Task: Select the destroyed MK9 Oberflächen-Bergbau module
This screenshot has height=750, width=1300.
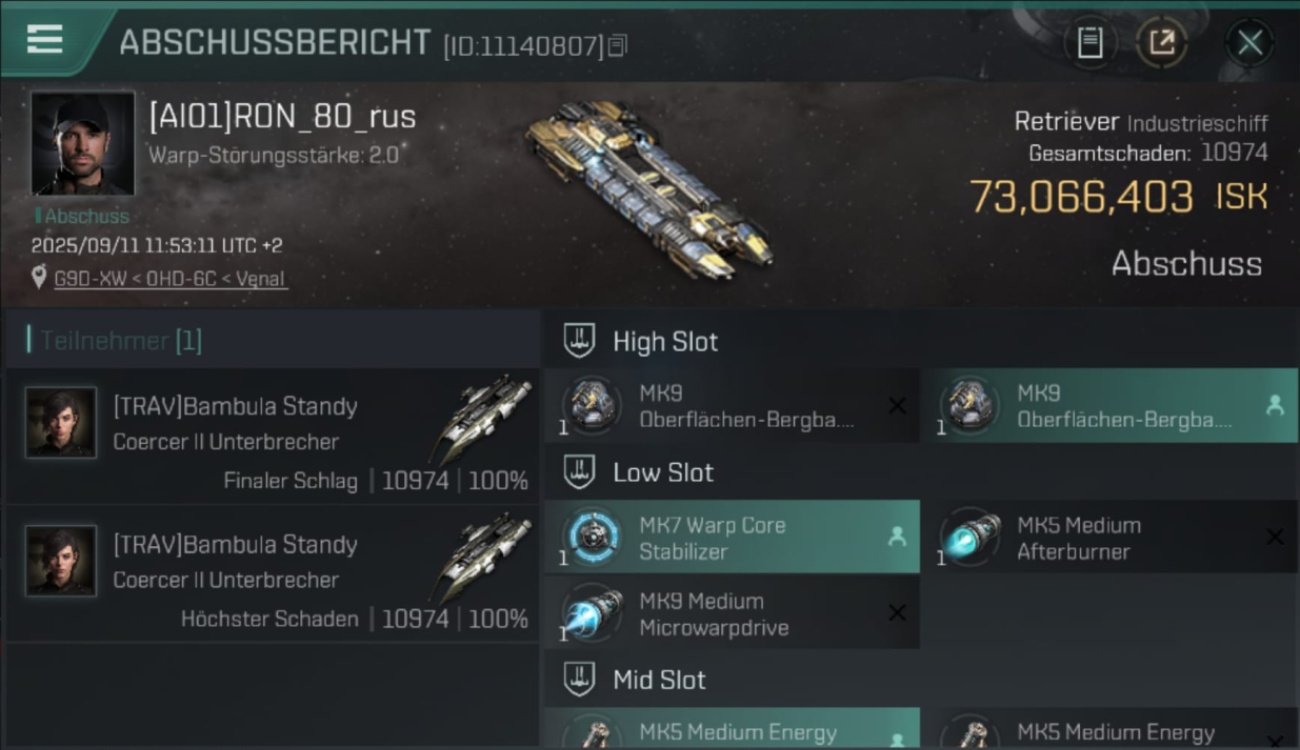Action: click(732, 406)
